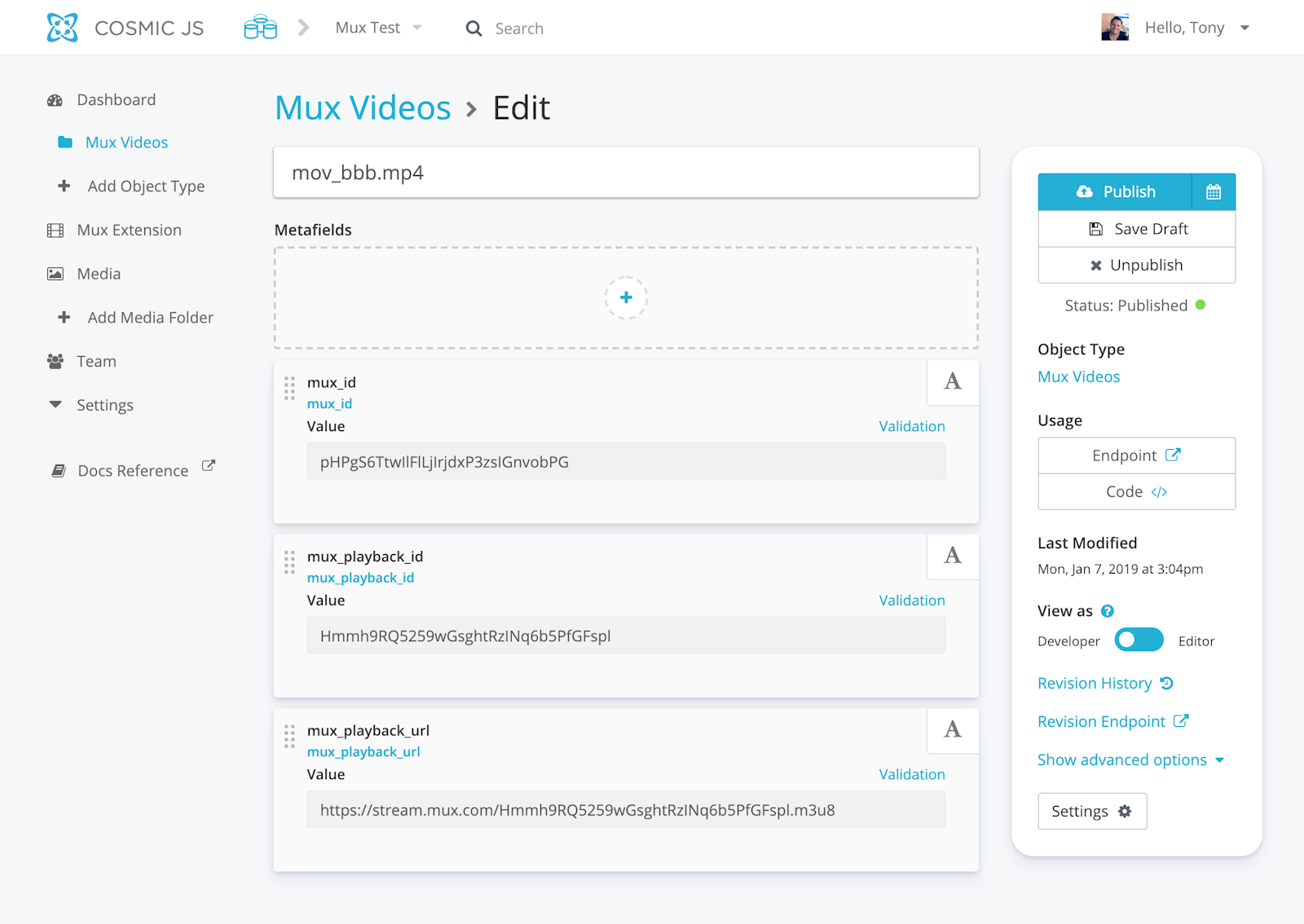Click the Mux Videos breadcrumb title
1304x924 pixels.
tap(363, 108)
